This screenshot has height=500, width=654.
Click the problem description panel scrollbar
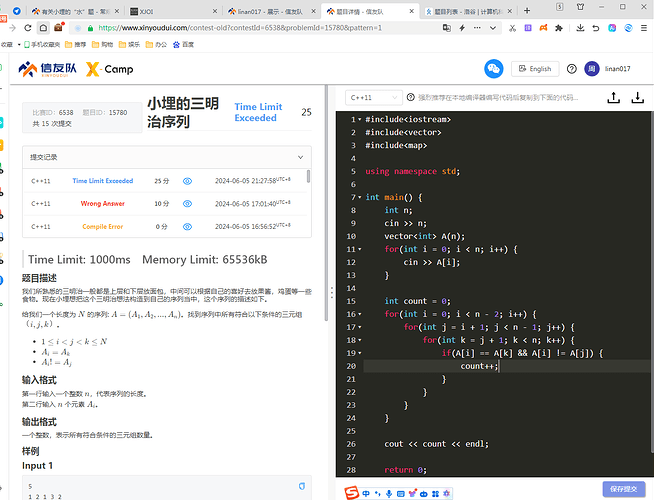click(325, 204)
